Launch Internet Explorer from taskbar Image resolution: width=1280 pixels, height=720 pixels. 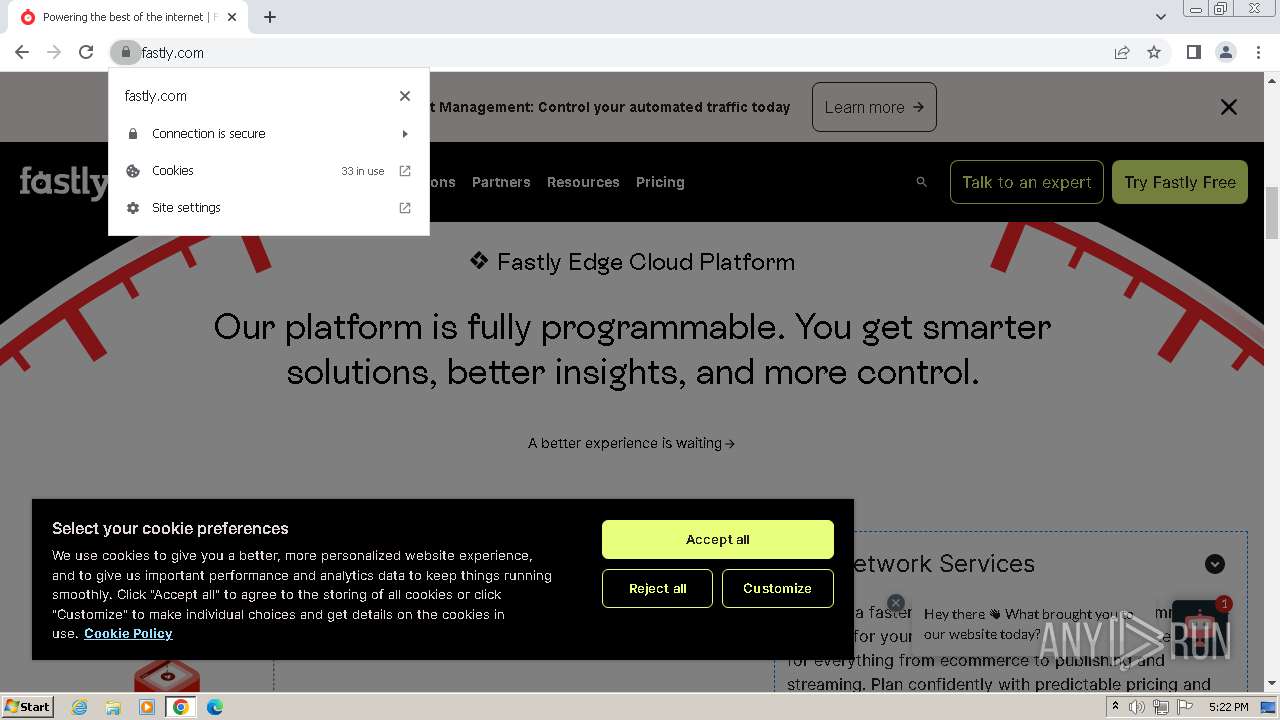[79, 707]
